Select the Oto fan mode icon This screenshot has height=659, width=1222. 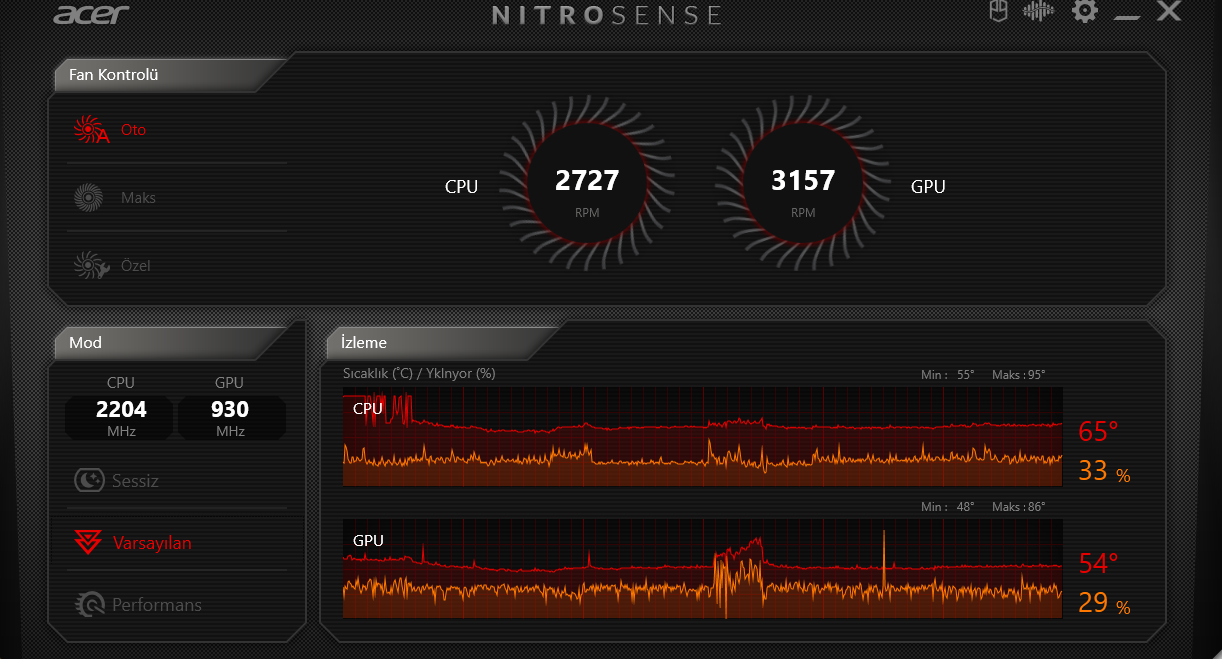(90, 130)
